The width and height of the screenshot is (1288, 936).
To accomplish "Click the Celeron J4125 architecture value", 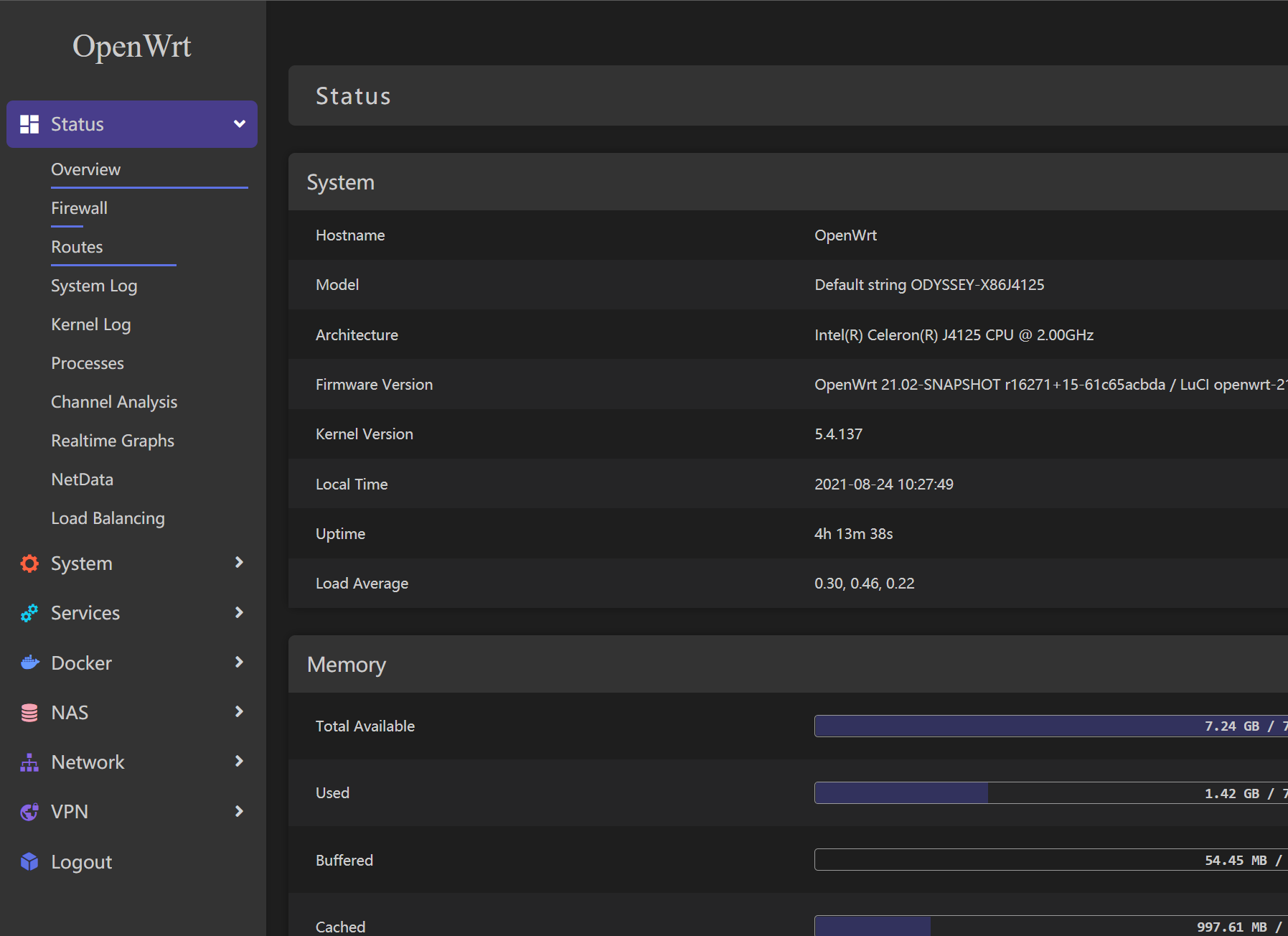I will [x=954, y=334].
